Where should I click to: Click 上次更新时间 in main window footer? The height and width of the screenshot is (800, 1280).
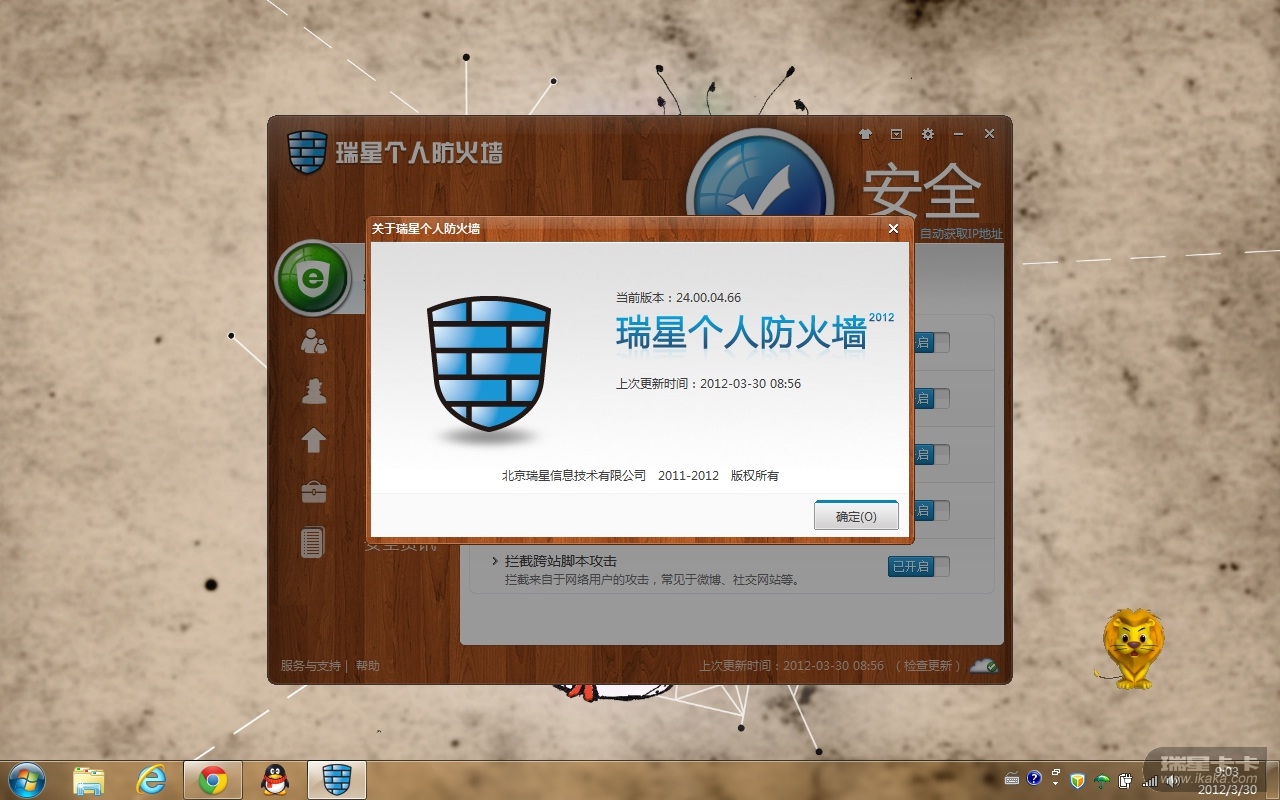[791, 666]
